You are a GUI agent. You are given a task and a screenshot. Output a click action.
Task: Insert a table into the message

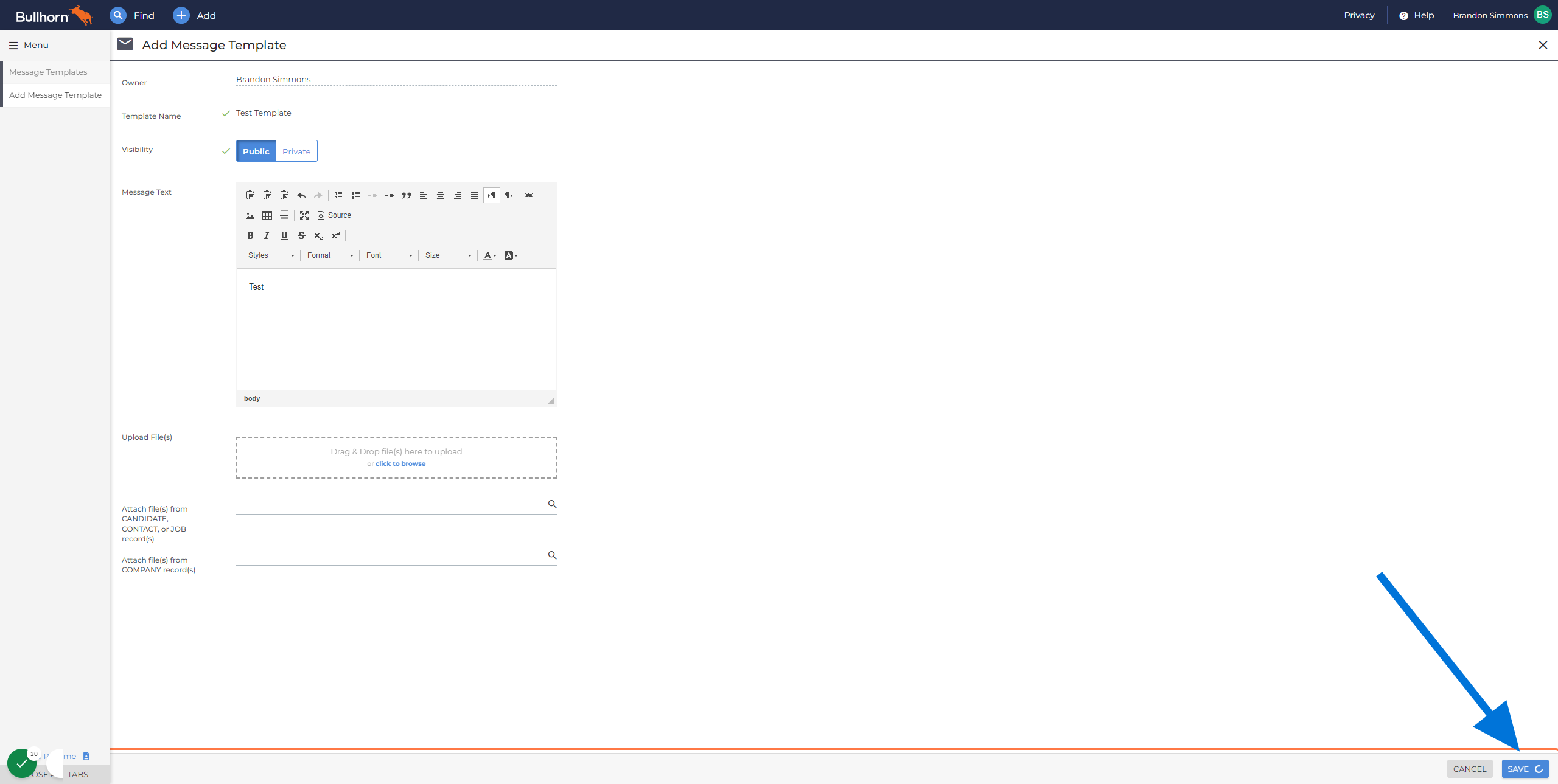pos(267,215)
